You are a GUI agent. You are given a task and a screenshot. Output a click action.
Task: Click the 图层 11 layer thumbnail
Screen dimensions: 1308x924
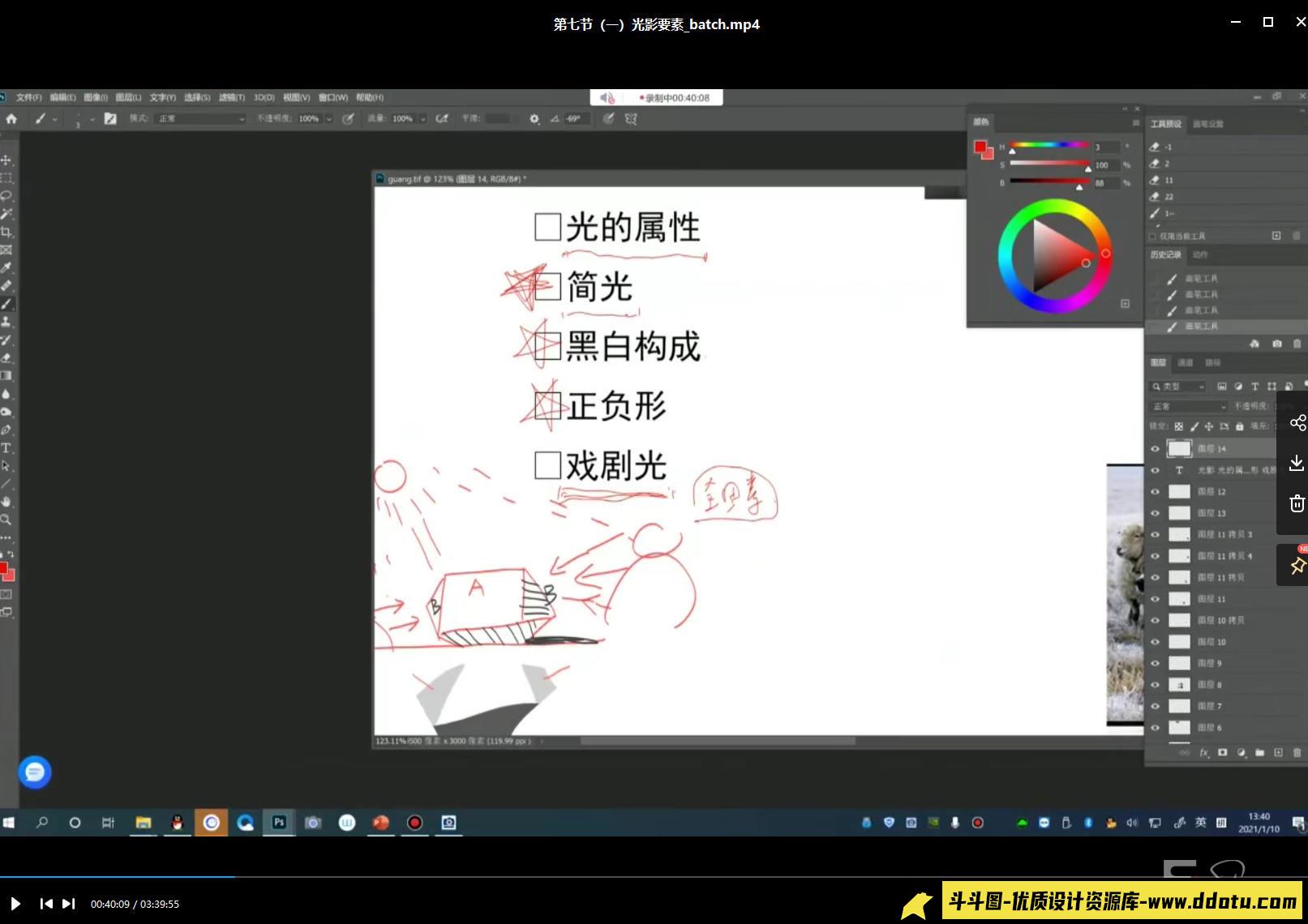click(1179, 598)
